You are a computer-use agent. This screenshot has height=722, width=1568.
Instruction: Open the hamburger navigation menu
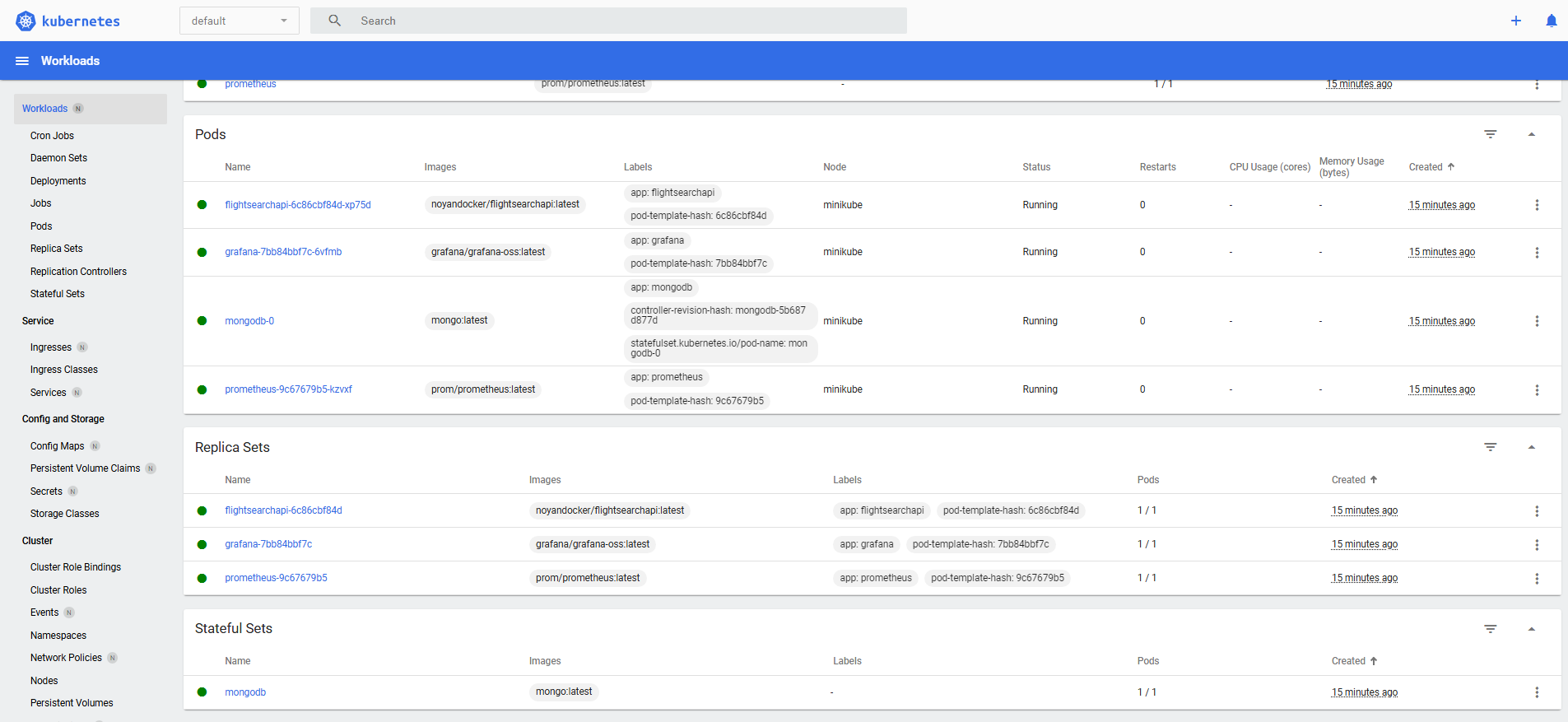tap(22, 61)
